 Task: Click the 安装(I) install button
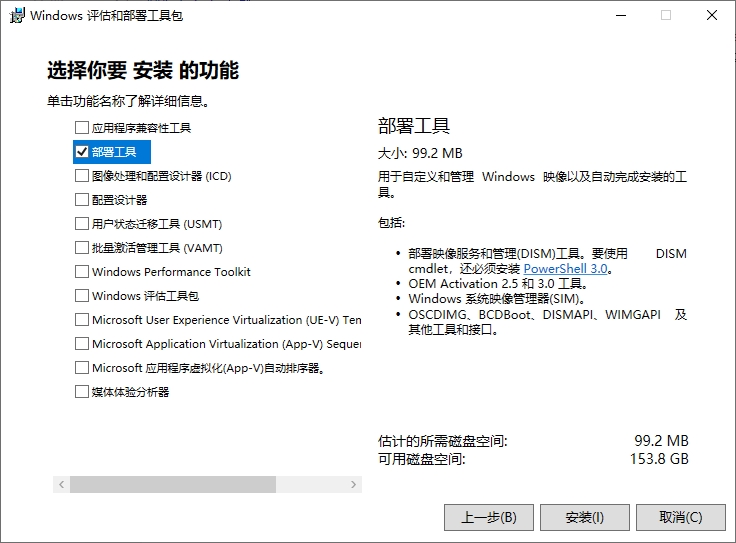(584, 517)
